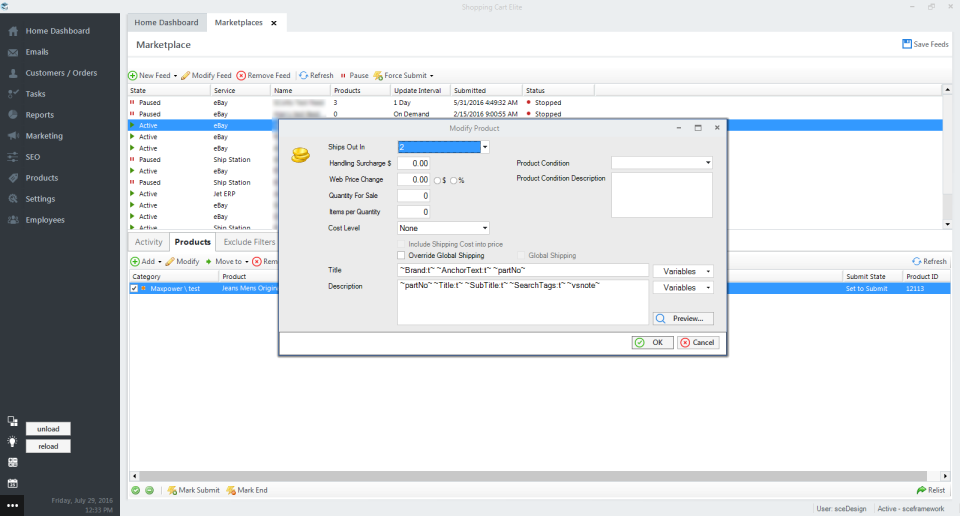Click the three-dots more icon
Screen dimensions: 960x516
coord(12,505)
